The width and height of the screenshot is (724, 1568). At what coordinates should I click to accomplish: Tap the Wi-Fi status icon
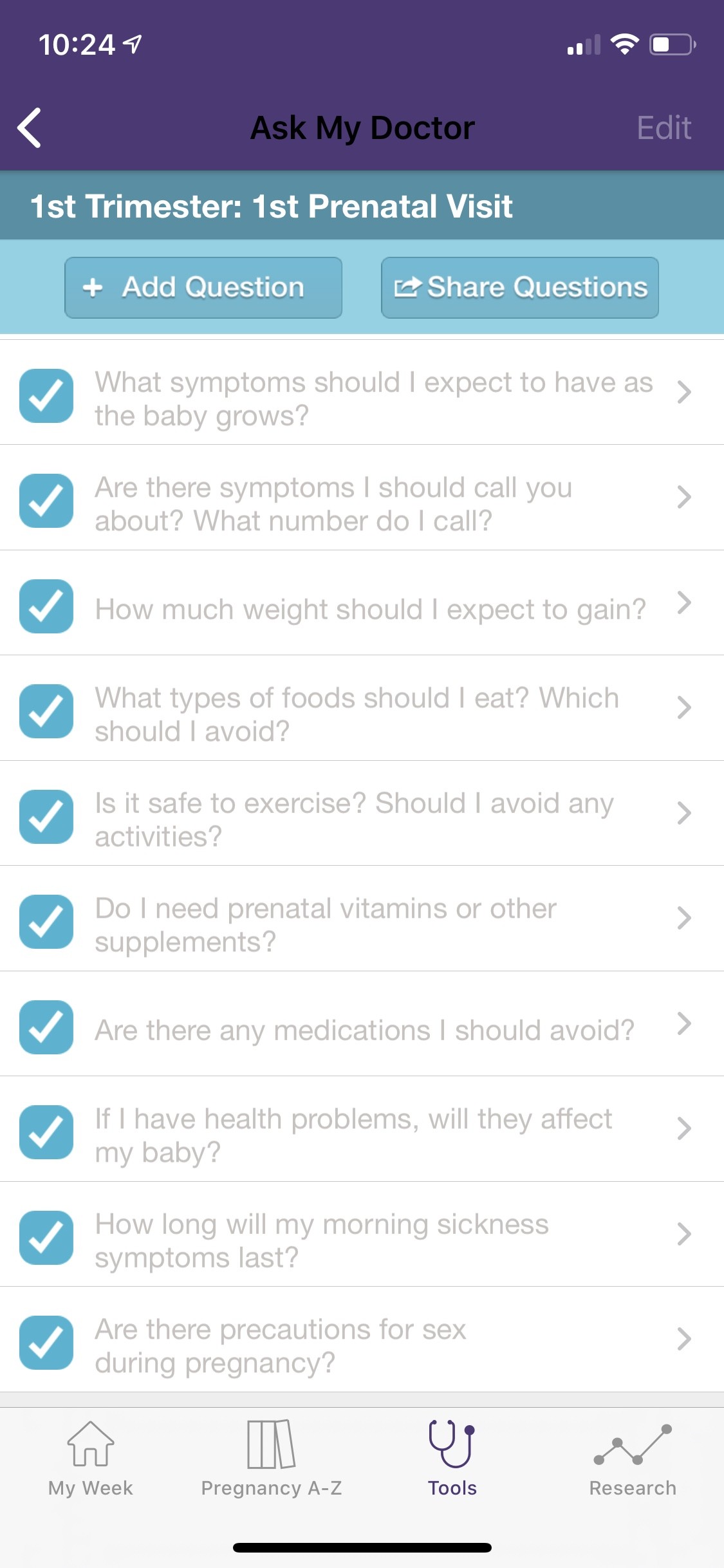click(624, 44)
